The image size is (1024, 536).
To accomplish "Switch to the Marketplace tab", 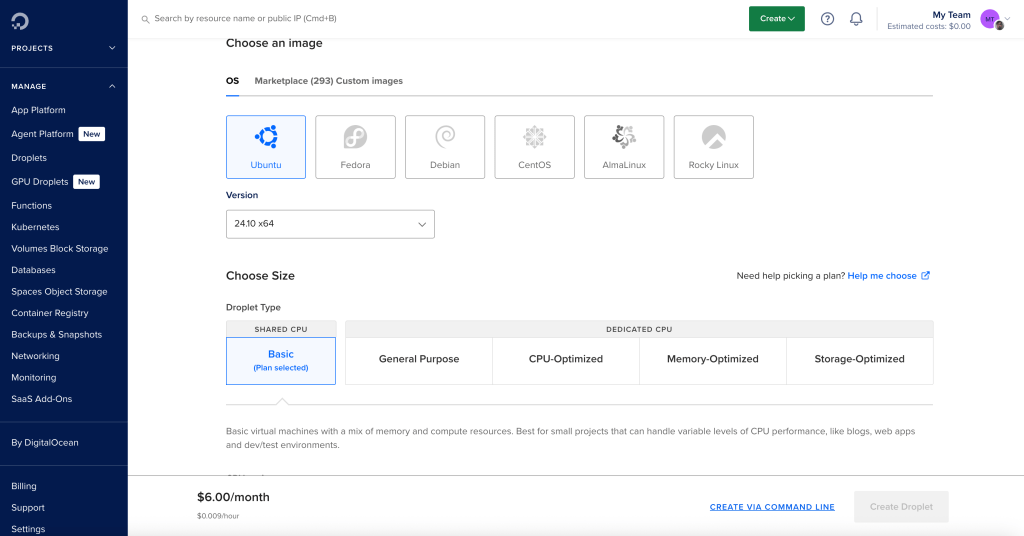I will point(293,81).
